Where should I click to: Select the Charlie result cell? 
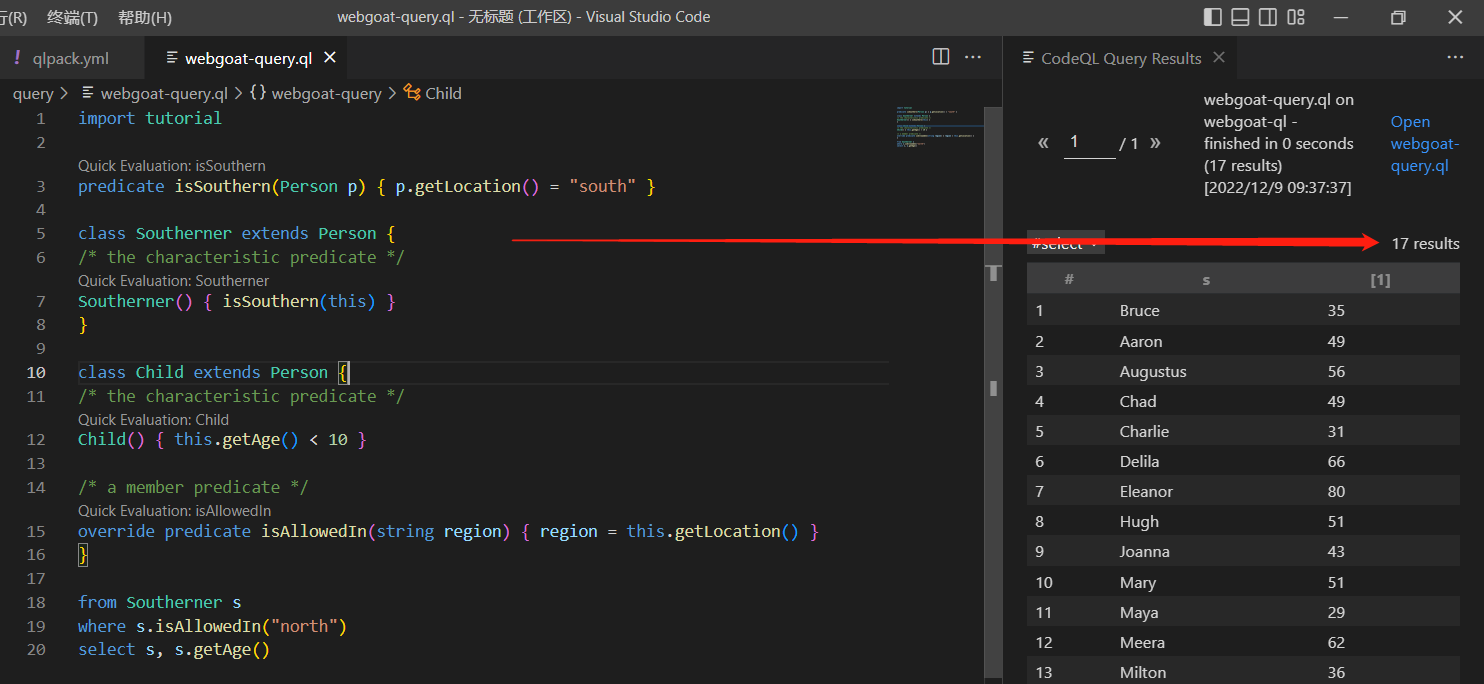1144,431
